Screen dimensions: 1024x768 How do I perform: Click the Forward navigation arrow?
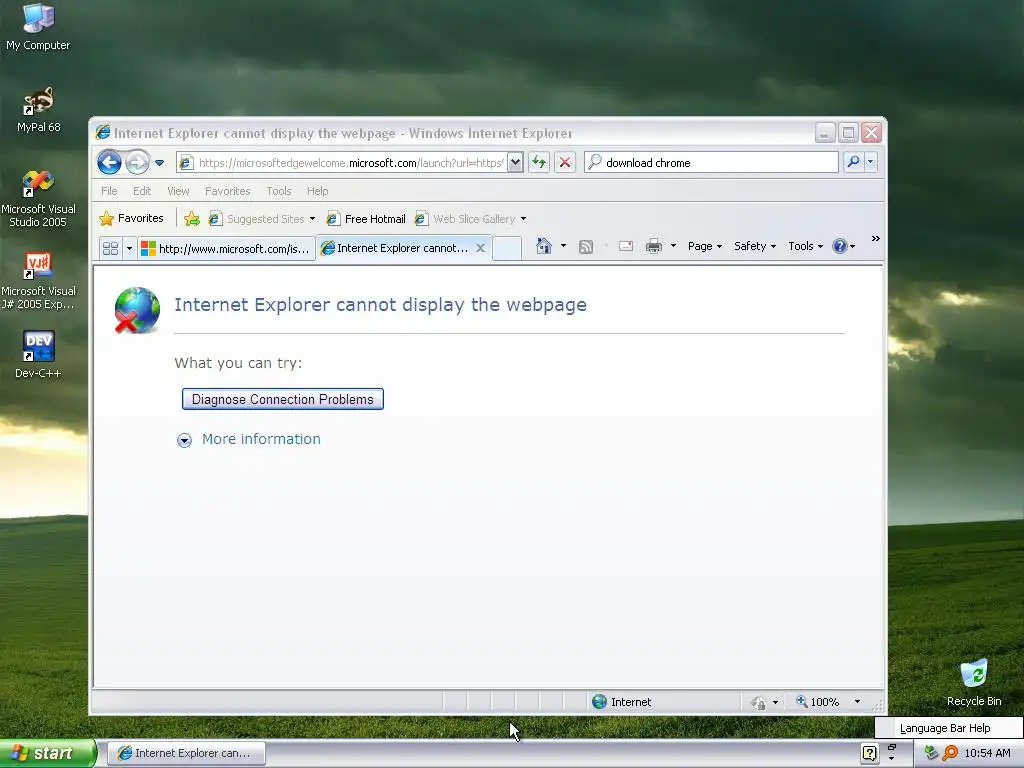click(x=137, y=163)
